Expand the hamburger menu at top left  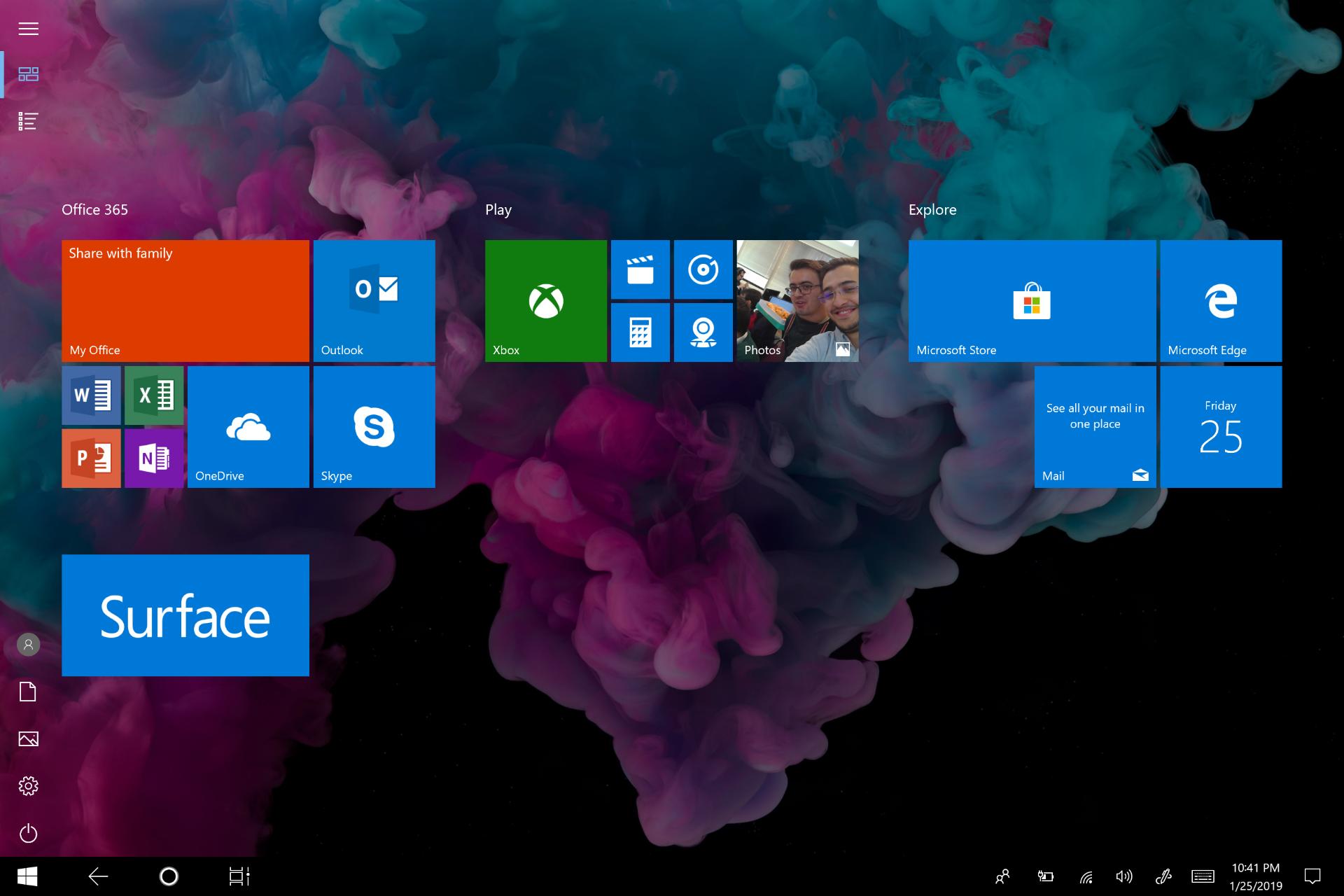coord(28,29)
